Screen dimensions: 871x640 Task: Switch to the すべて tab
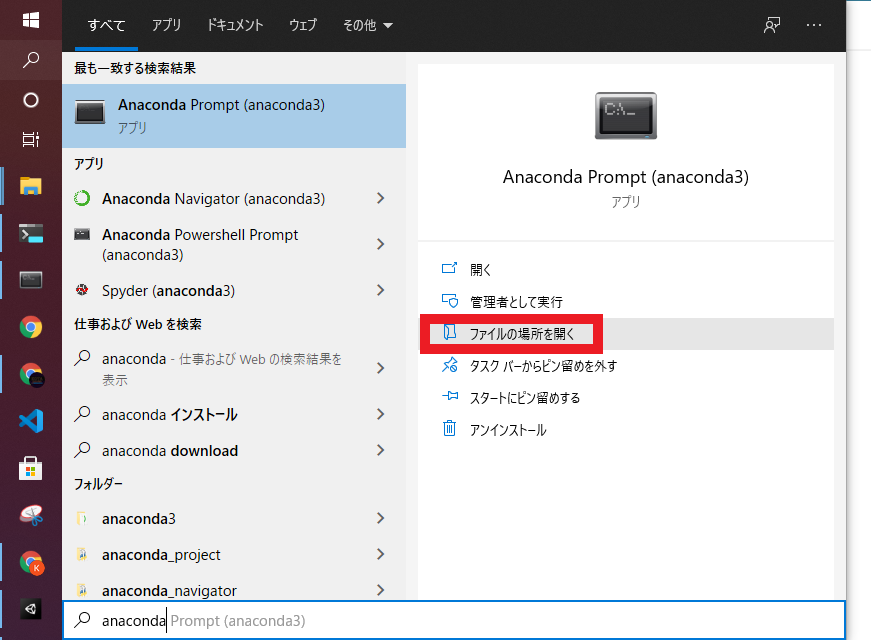[x=106, y=25]
